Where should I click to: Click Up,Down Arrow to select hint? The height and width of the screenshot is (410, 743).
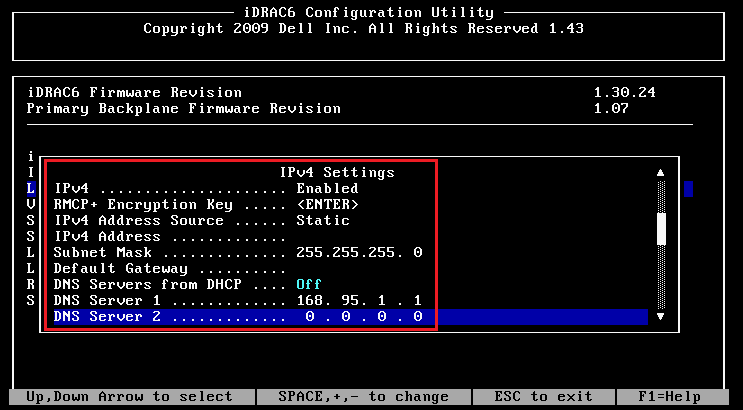pyautogui.click(x=129, y=397)
